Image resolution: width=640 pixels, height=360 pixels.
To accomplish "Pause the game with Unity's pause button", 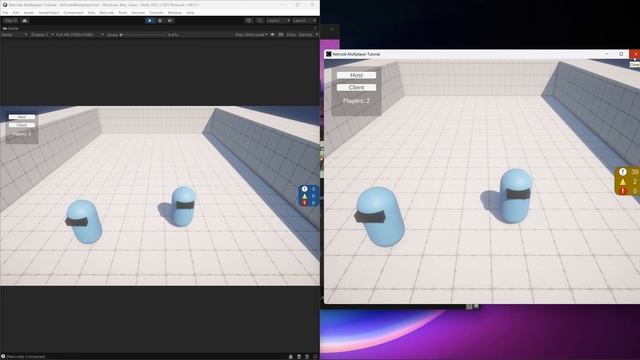I will 160,20.
